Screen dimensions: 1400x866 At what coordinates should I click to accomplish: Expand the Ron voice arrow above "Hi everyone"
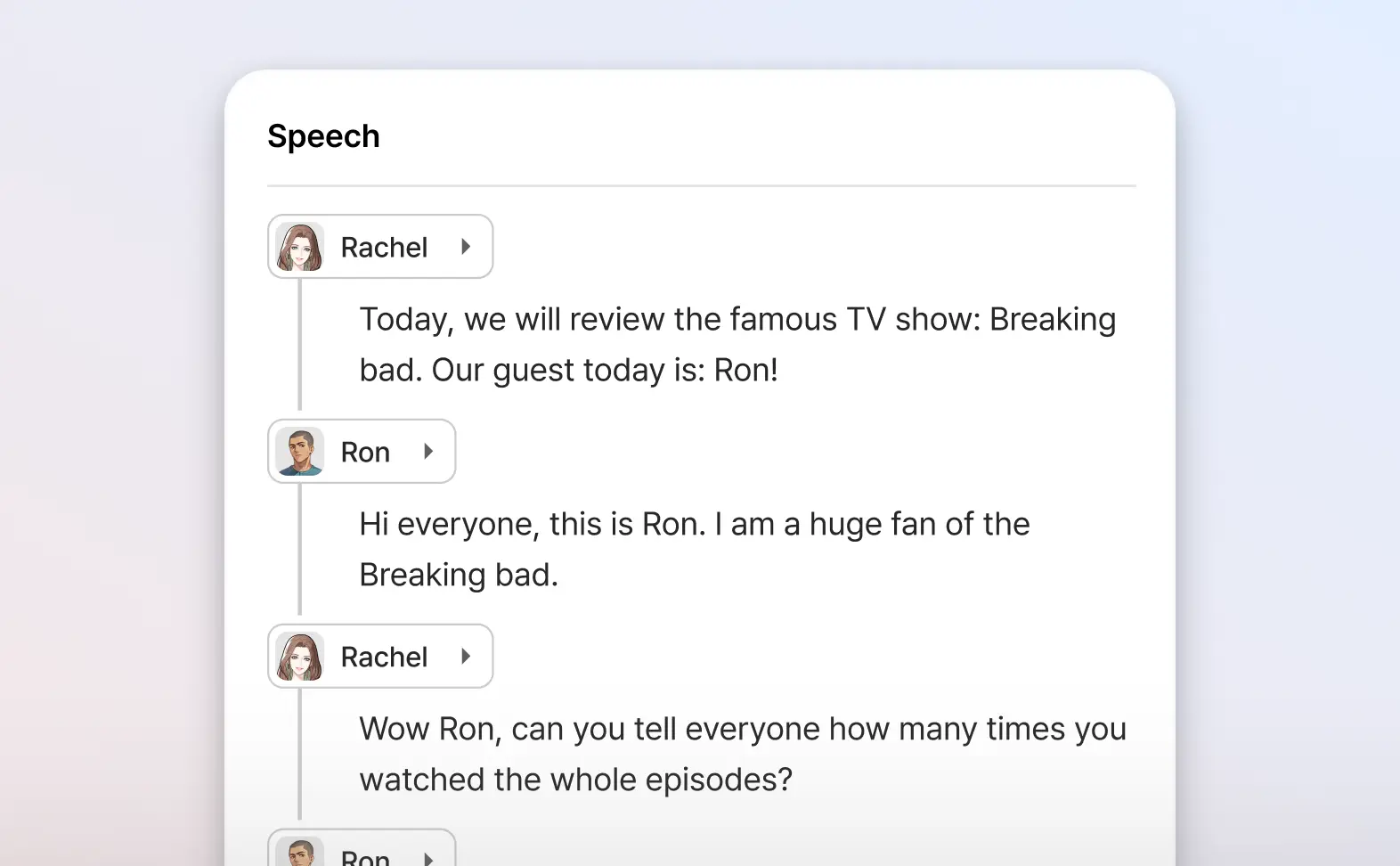428,452
